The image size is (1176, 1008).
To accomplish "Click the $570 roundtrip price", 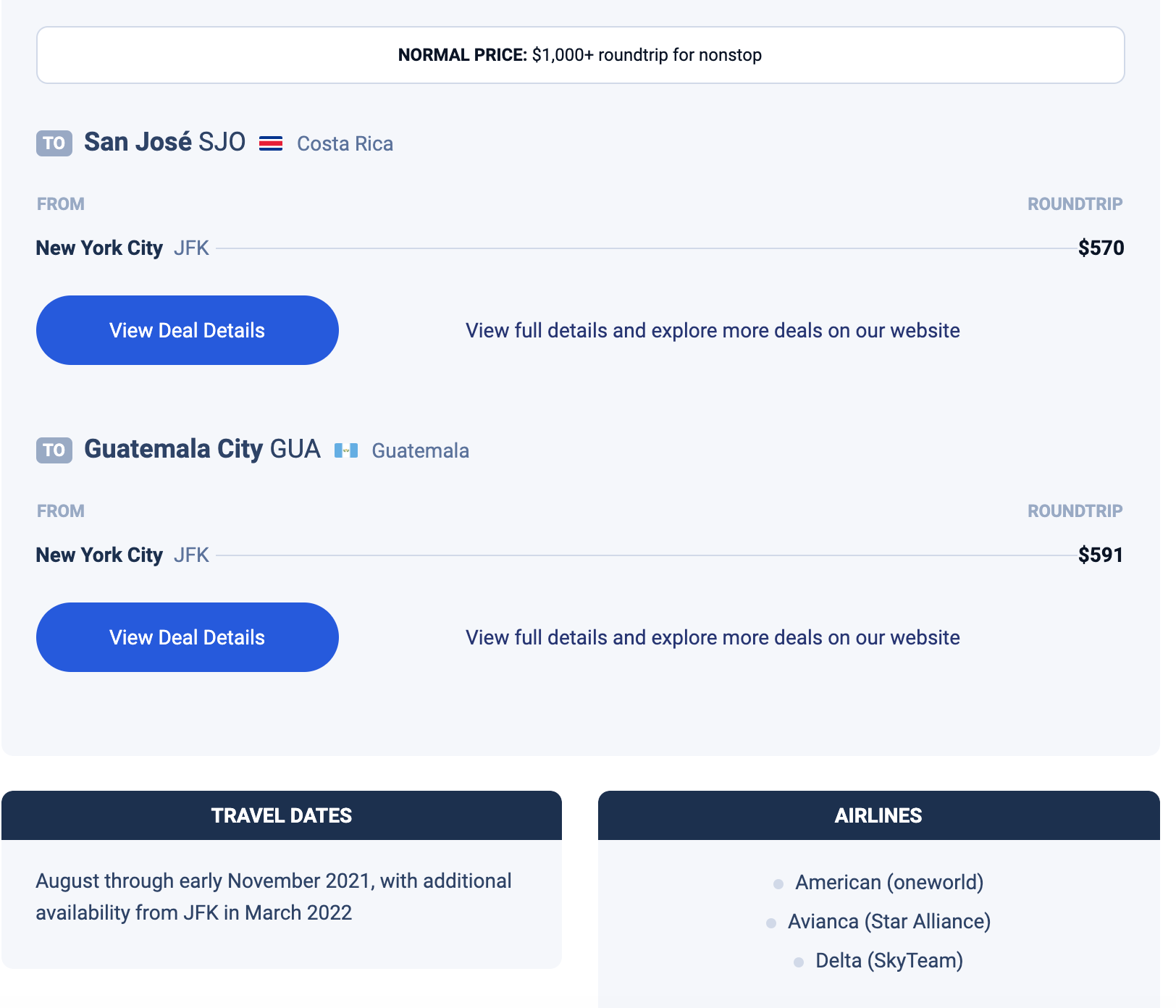I will coord(1101,248).
